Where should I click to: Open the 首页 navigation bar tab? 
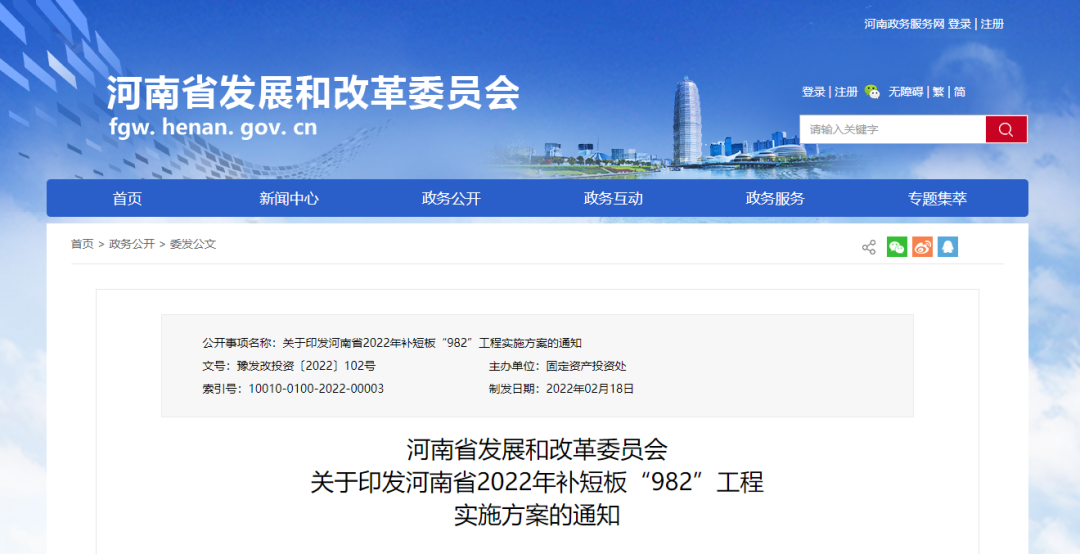click(127, 198)
